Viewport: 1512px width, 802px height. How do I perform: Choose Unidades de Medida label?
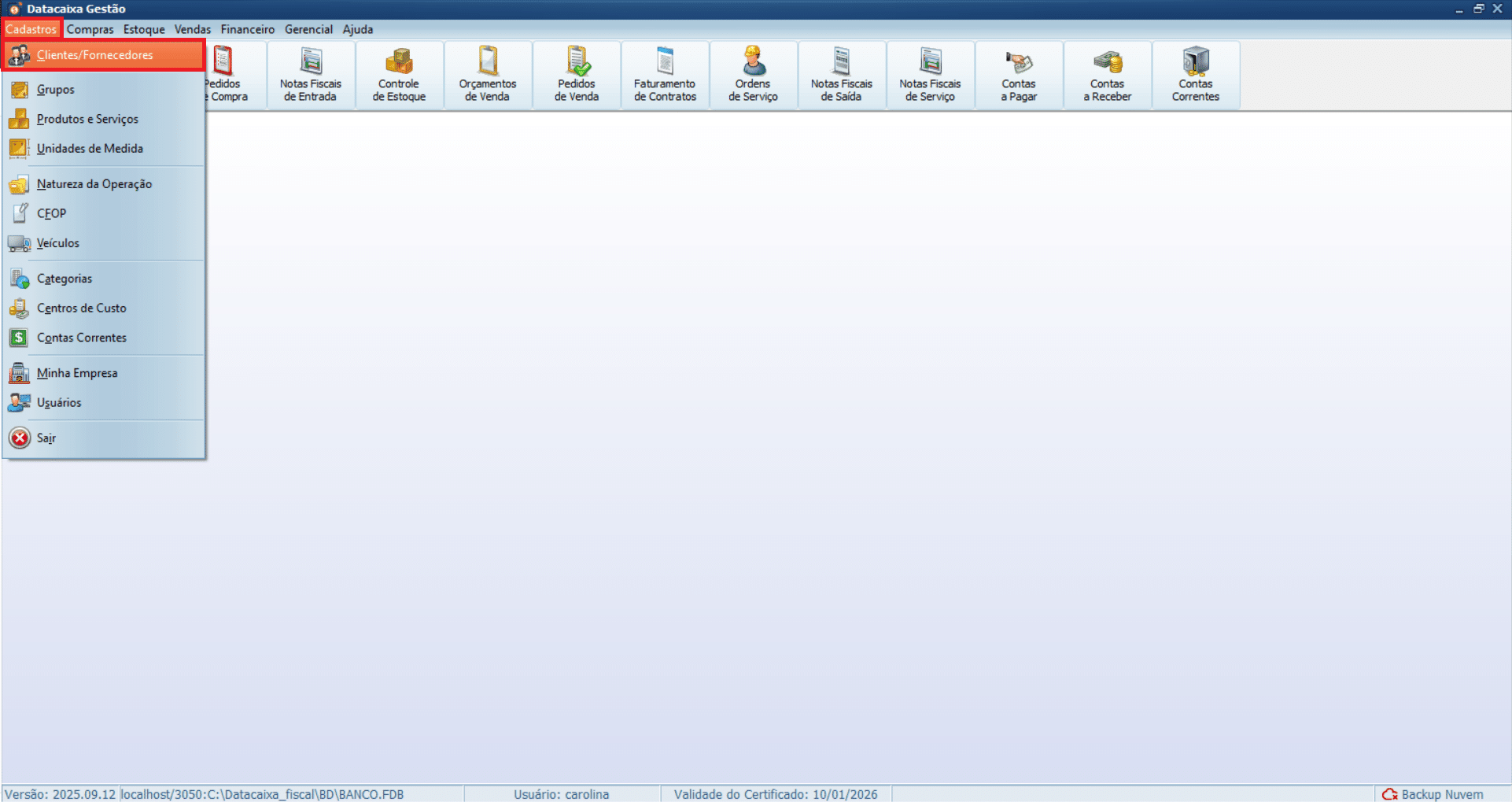pos(90,149)
